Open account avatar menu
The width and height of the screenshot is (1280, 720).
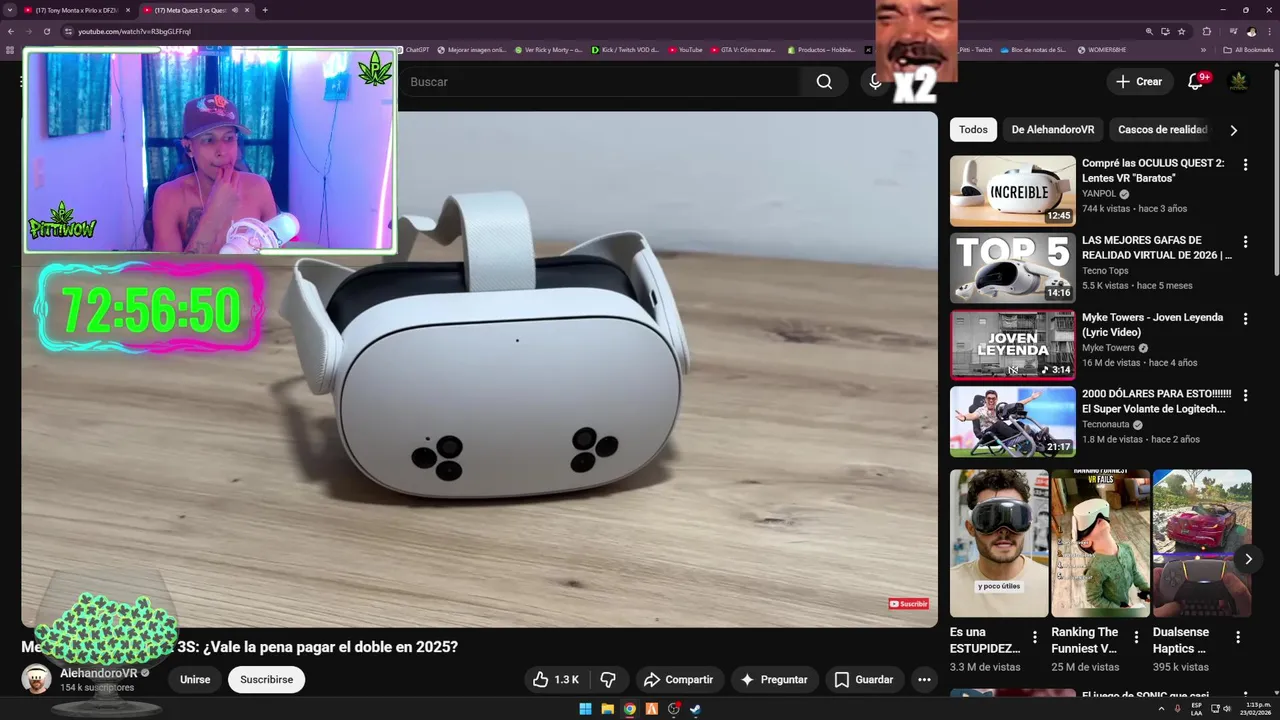click(1238, 82)
